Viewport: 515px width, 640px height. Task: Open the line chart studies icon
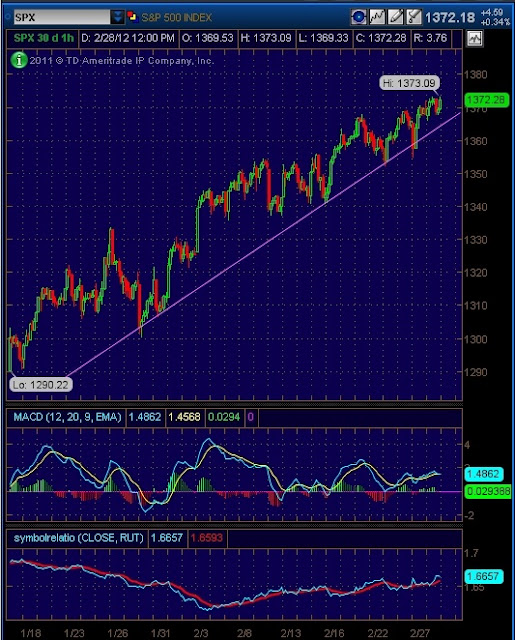click(377, 17)
